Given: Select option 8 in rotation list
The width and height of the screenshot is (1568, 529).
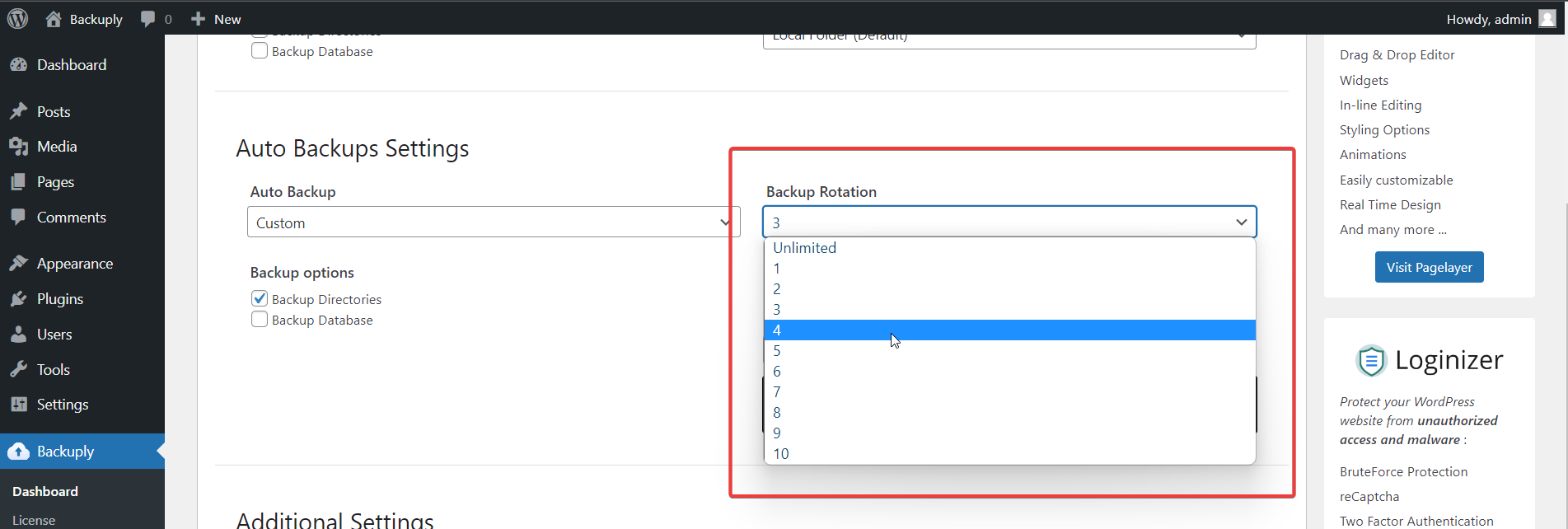Looking at the screenshot, I should click(1009, 413).
